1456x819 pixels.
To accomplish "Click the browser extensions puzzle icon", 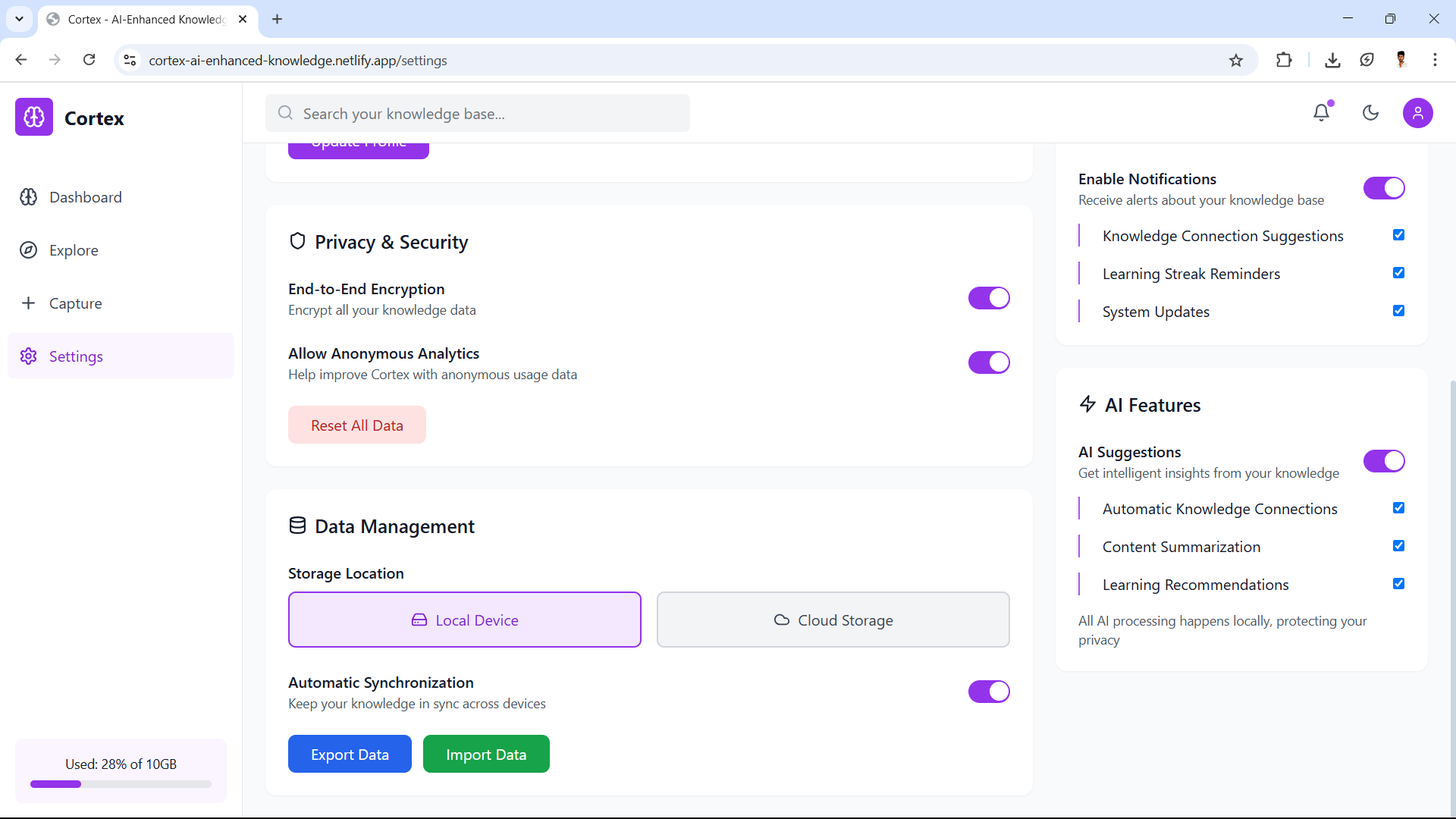I will (1284, 60).
